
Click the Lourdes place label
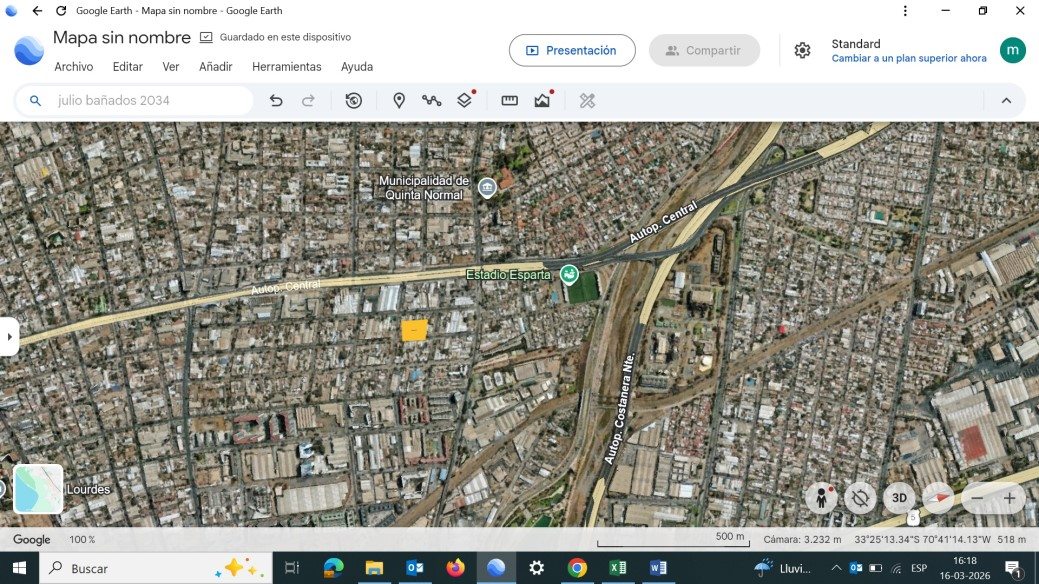[x=88, y=489]
